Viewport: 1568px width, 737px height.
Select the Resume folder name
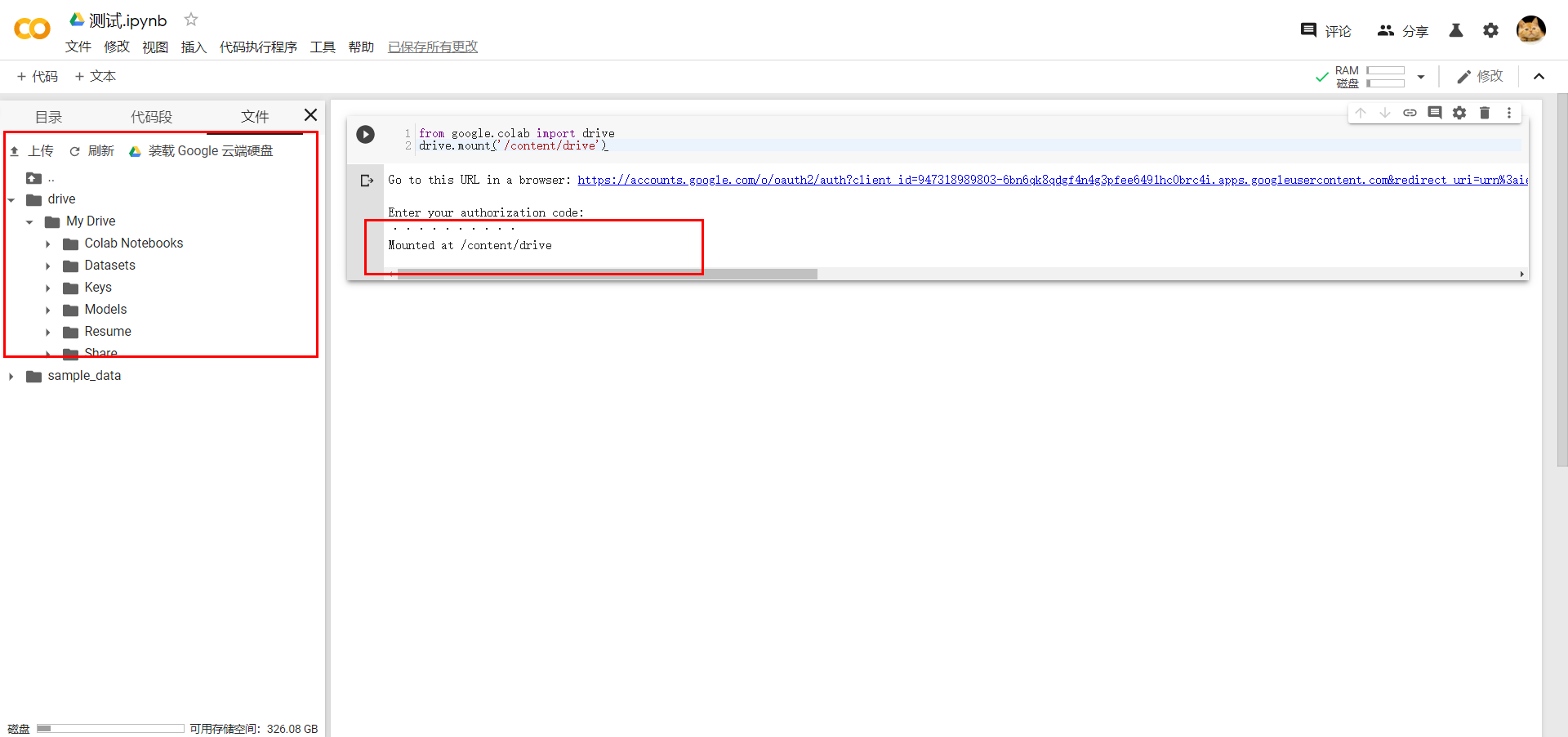click(108, 332)
